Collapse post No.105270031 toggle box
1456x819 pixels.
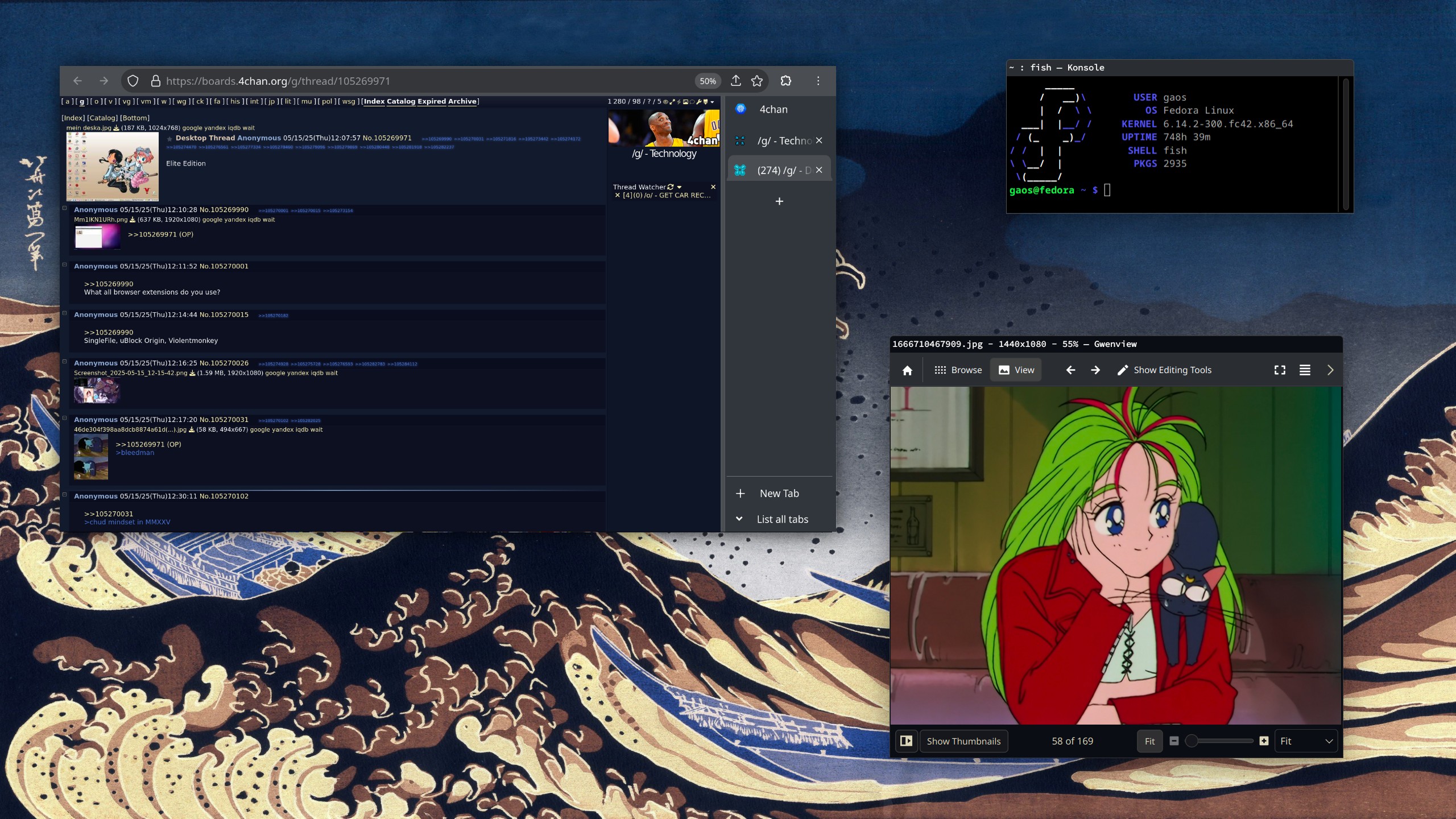(65, 418)
